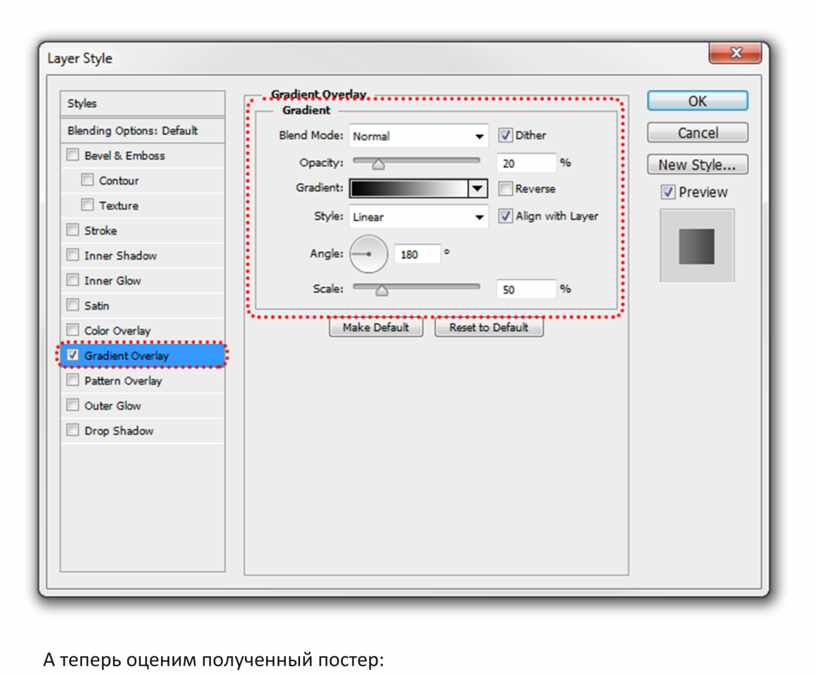816x675 pixels.
Task: Click the style preview thumbnail
Action: tap(697, 246)
